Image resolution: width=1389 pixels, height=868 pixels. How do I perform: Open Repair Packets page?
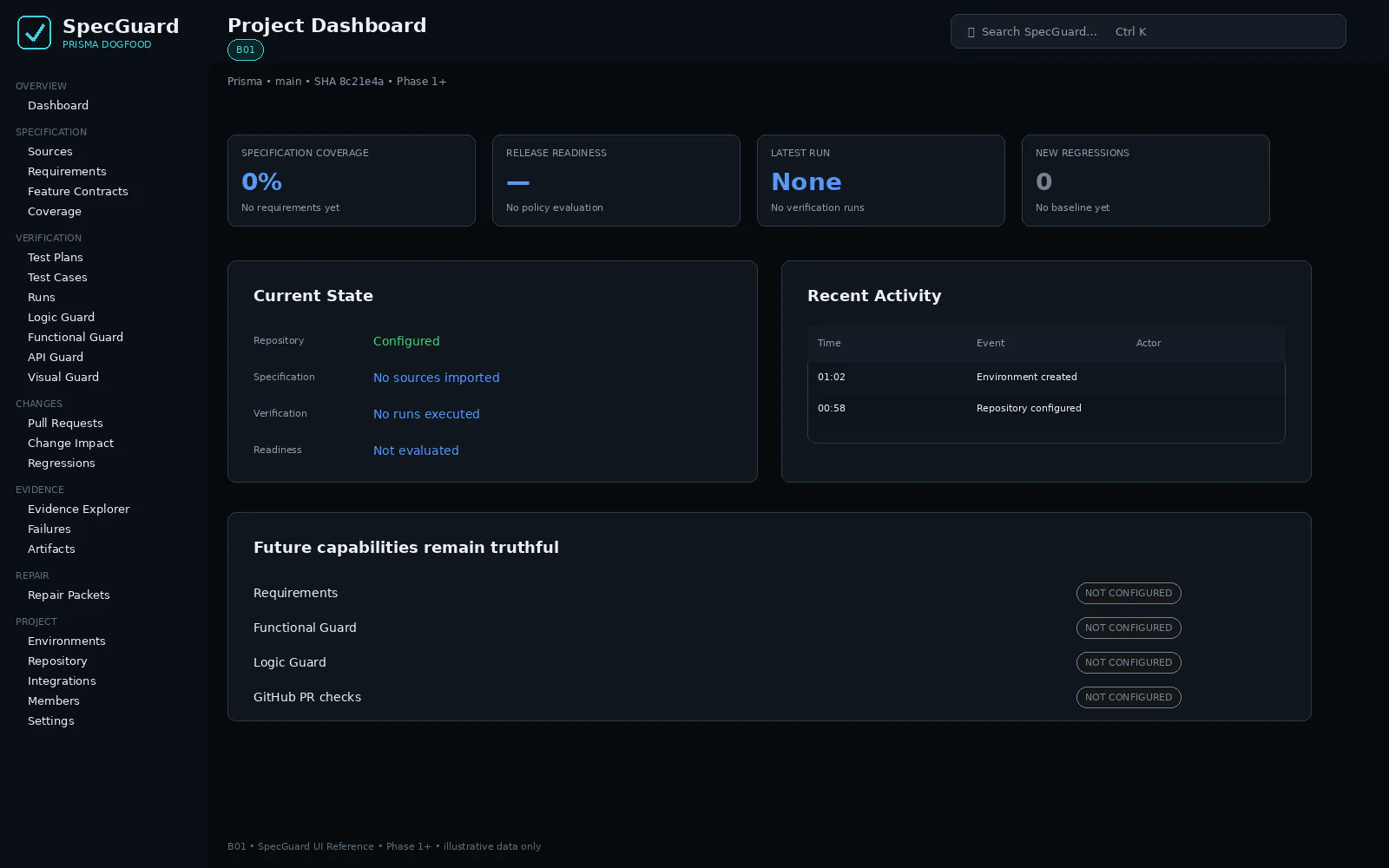coord(69,595)
